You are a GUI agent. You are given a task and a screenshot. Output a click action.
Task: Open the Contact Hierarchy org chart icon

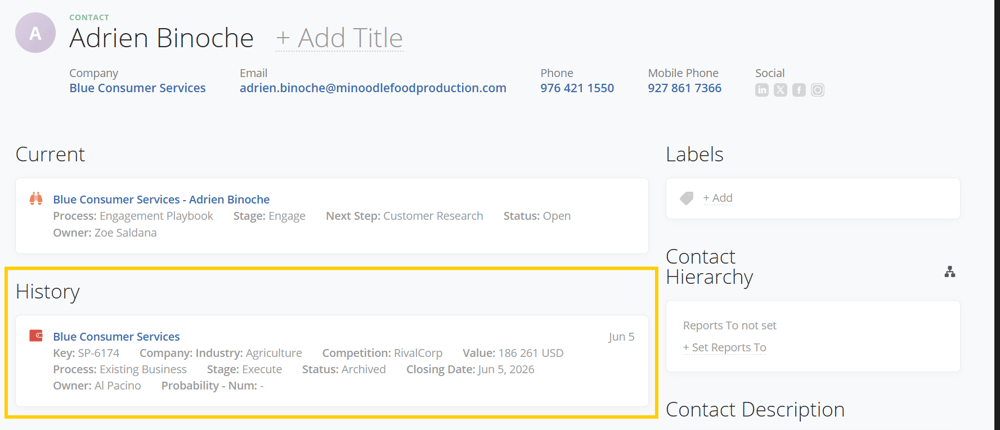point(950,272)
